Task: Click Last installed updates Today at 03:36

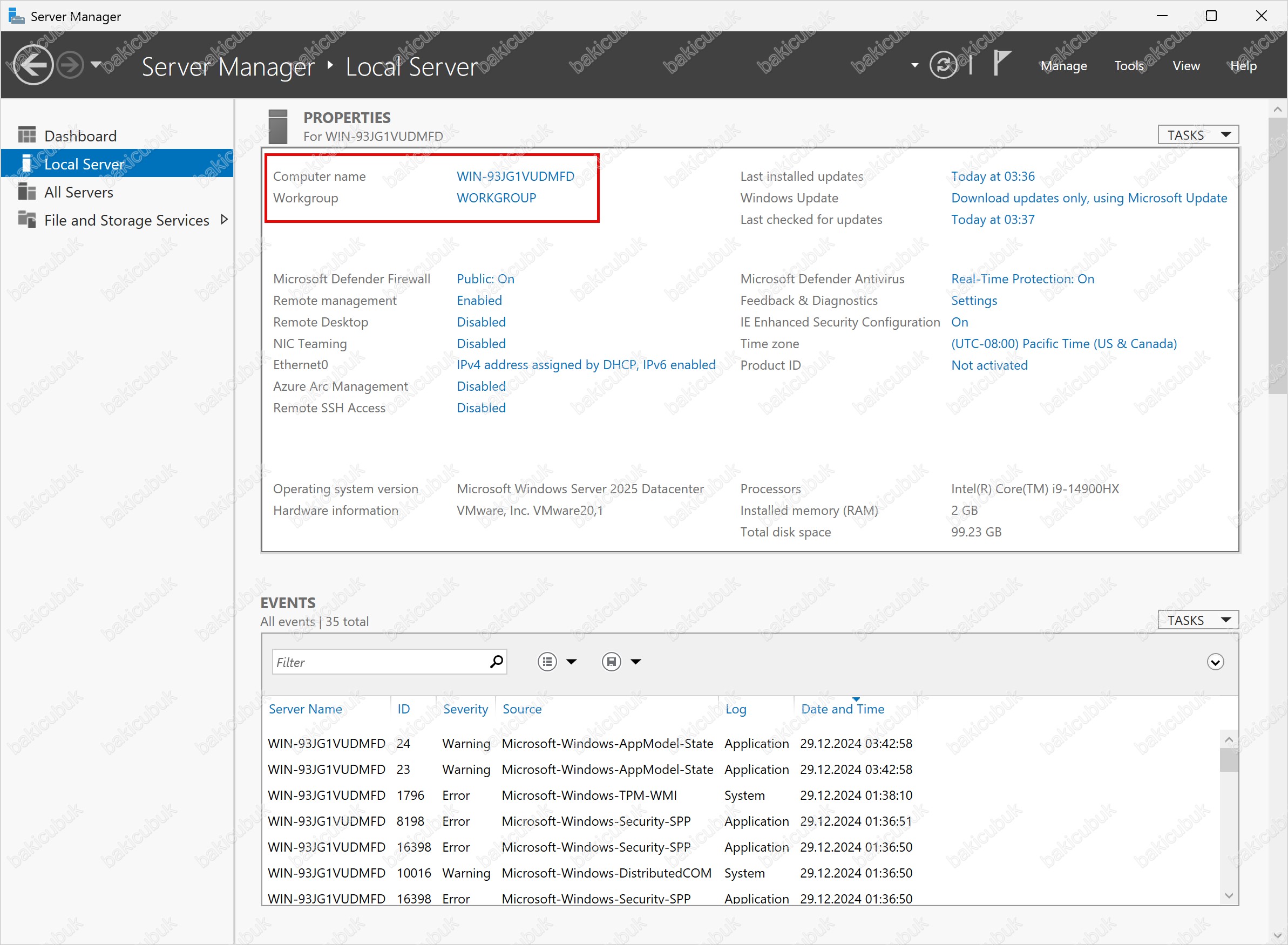Action: (x=993, y=176)
